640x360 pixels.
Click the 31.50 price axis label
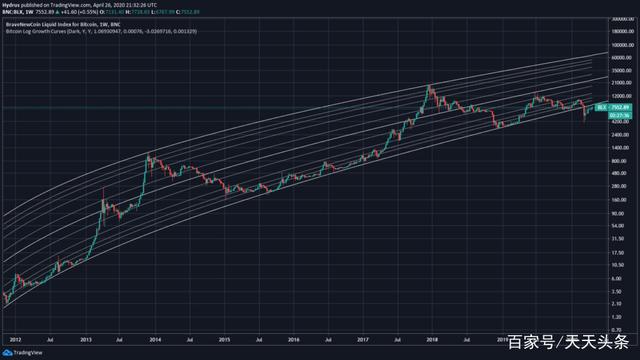[619, 239]
